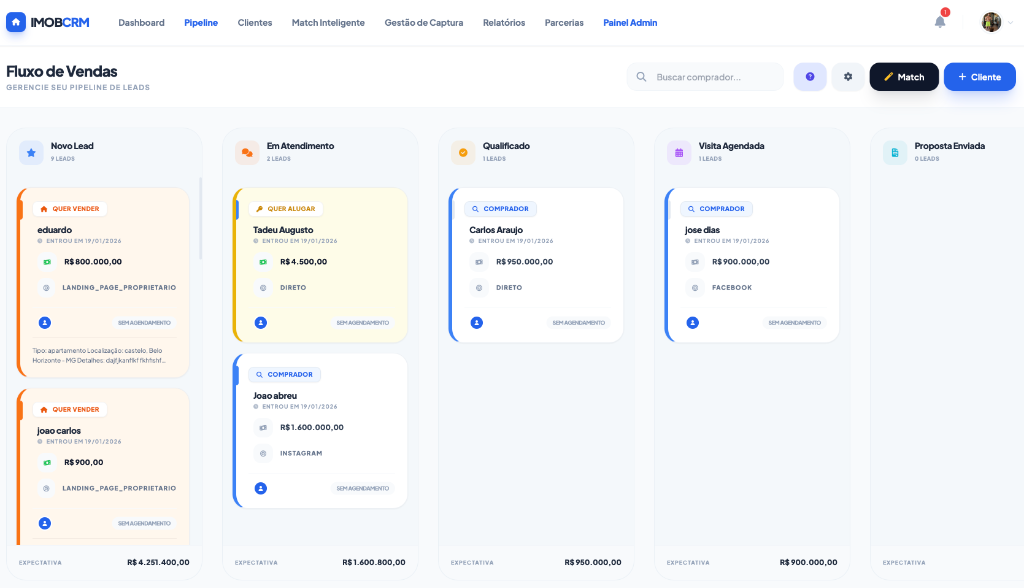Click the IMOBCRM home logo icon

coord(16,22)
